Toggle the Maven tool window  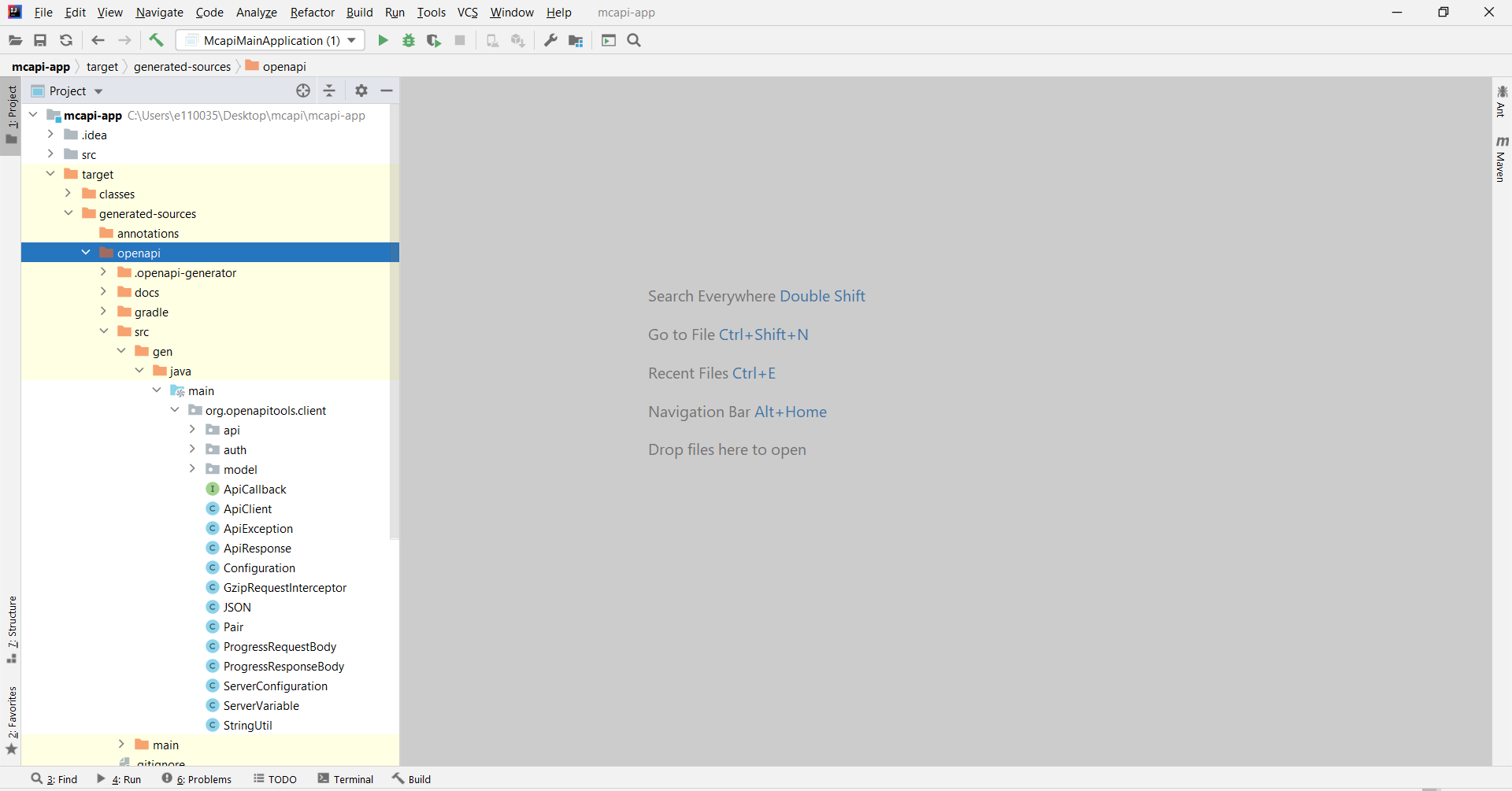1501,159
